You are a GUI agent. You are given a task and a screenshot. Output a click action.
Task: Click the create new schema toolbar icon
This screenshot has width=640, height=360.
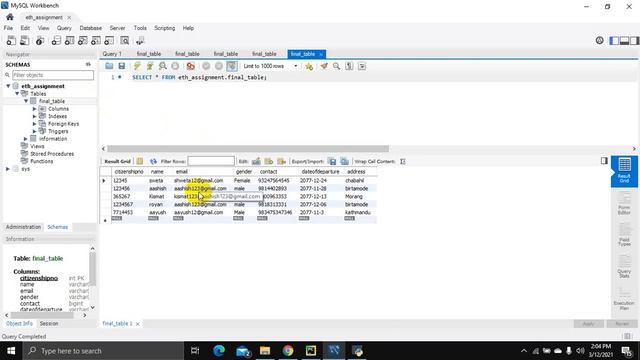56,40
